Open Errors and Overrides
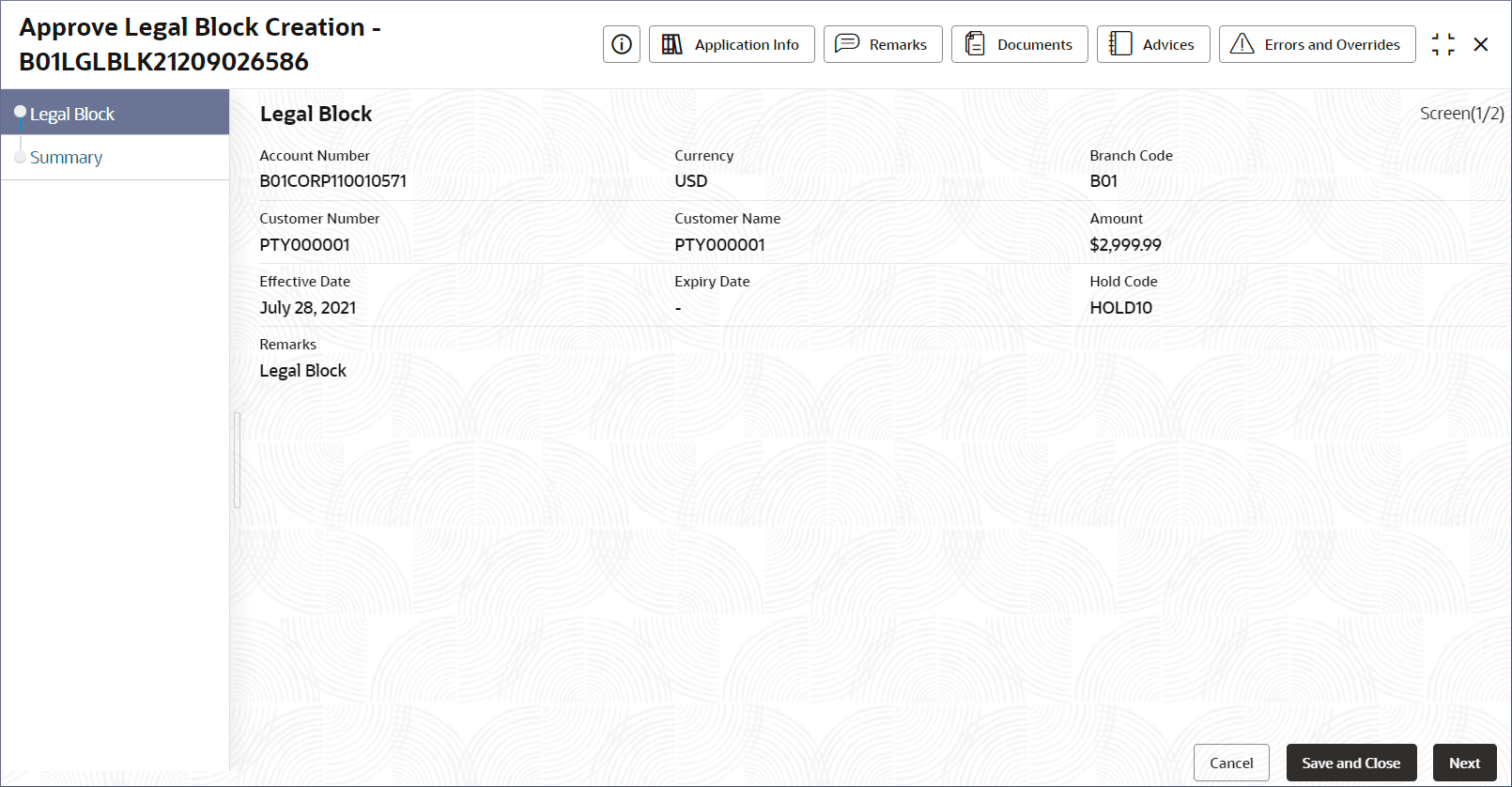Screen dimensions: 1512x787 1318,44
